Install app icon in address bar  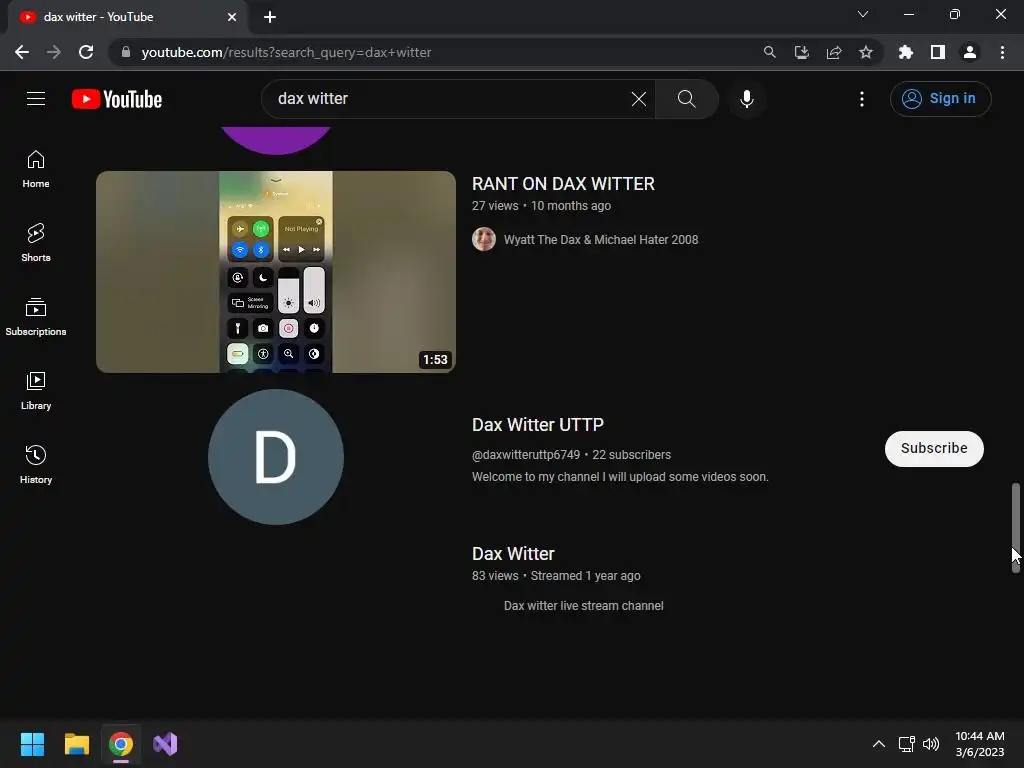click(801, 52)
